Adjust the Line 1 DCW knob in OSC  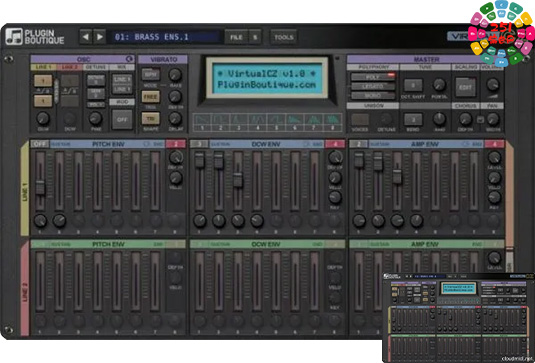pos(43,118)
